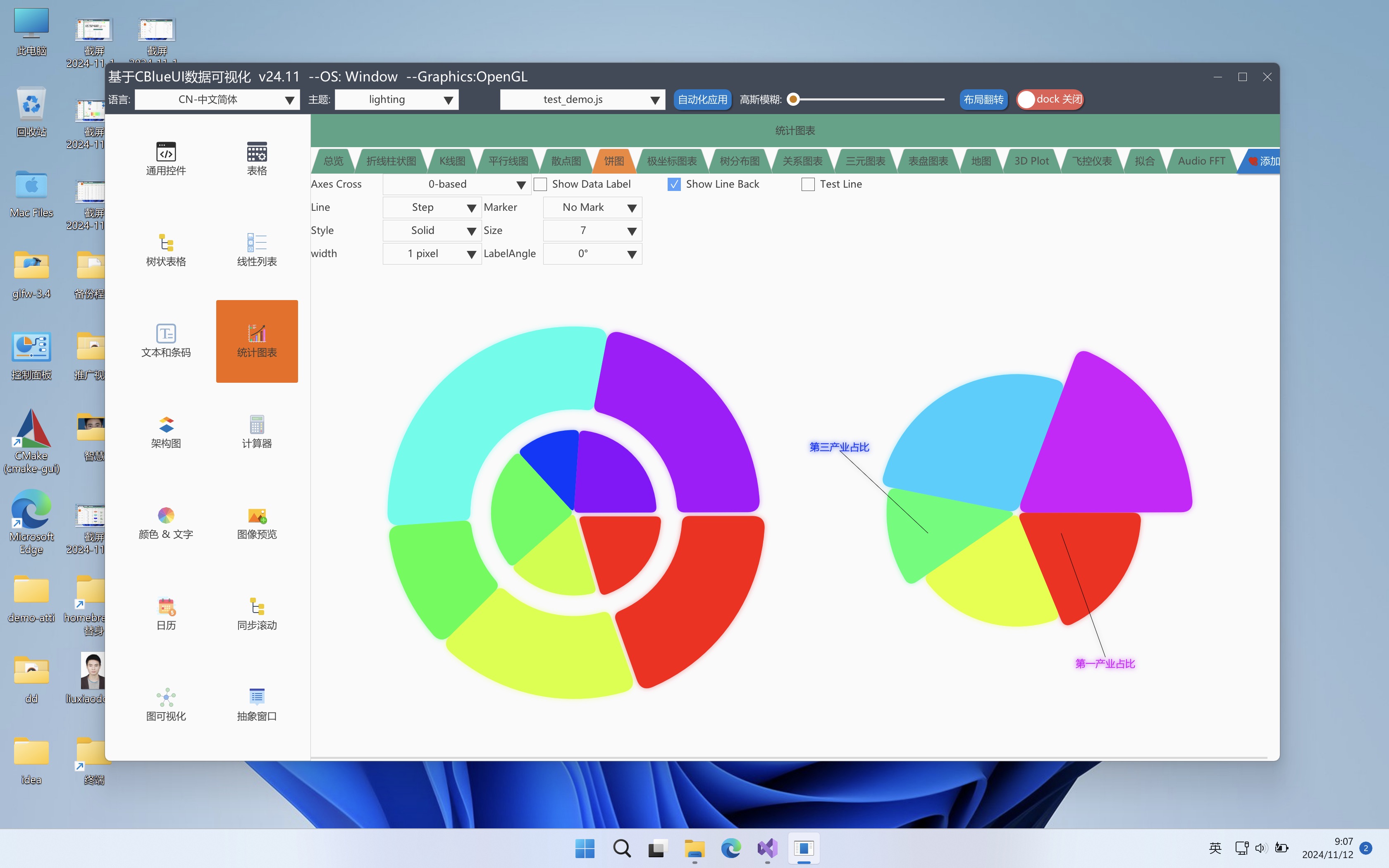Image resolution: width=1389 pixels, height=868 pixels.
Task: Toggle the dock 关闭 switch
Action: tap(1050, 99)
